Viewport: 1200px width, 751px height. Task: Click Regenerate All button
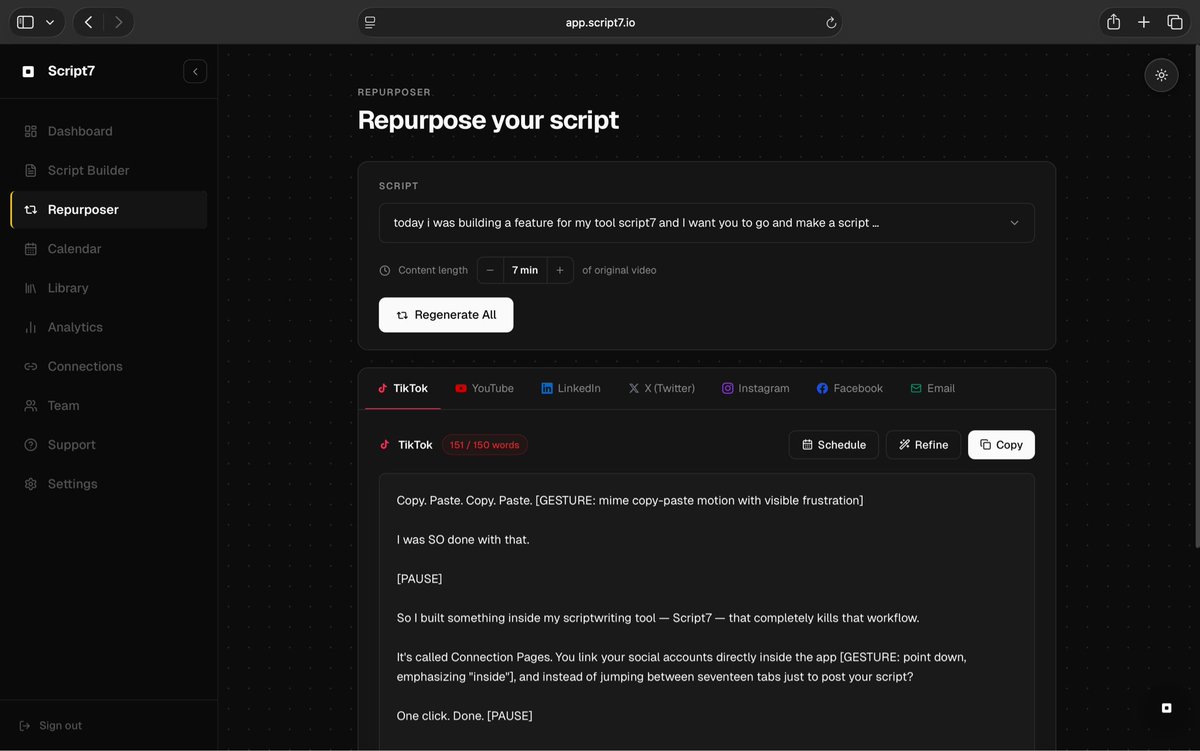click(446, 315)
